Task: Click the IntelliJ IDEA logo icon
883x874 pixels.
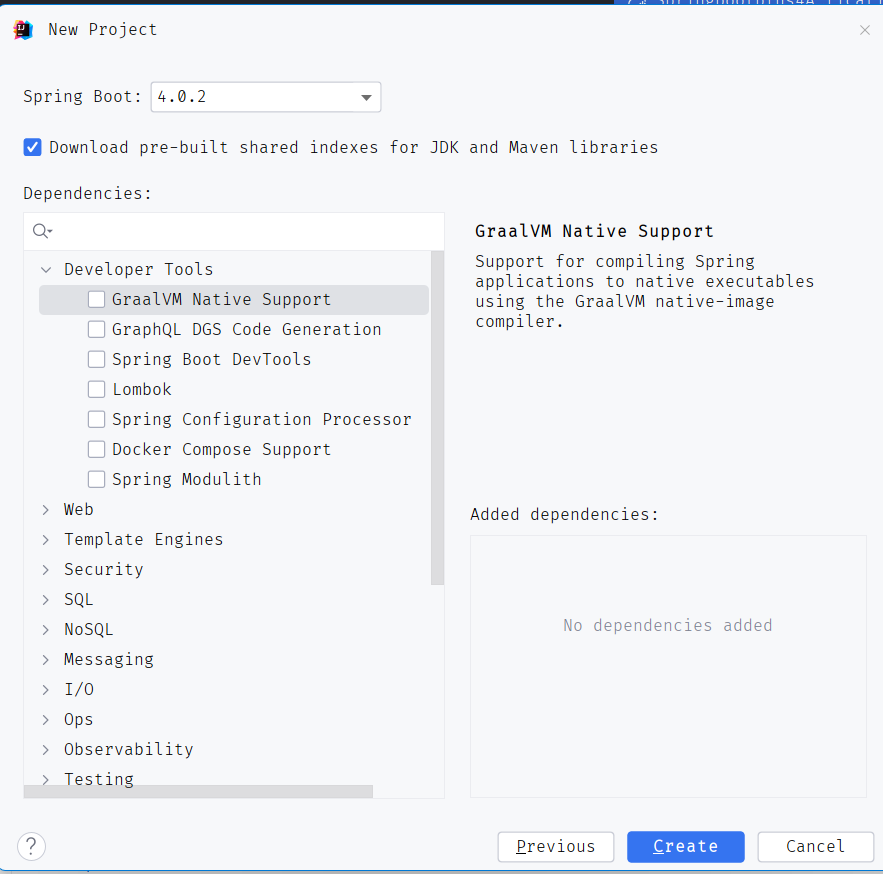Action: point(23,30)
